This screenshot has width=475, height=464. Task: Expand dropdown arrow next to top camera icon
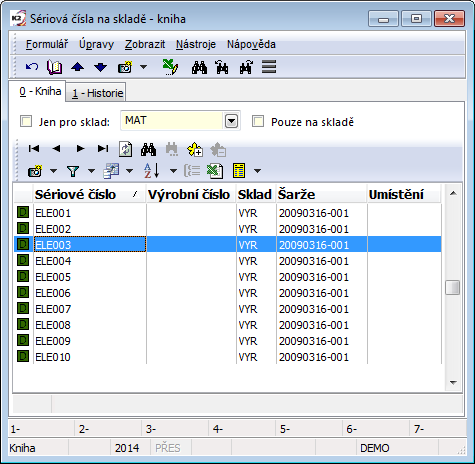tap(143, 67)
